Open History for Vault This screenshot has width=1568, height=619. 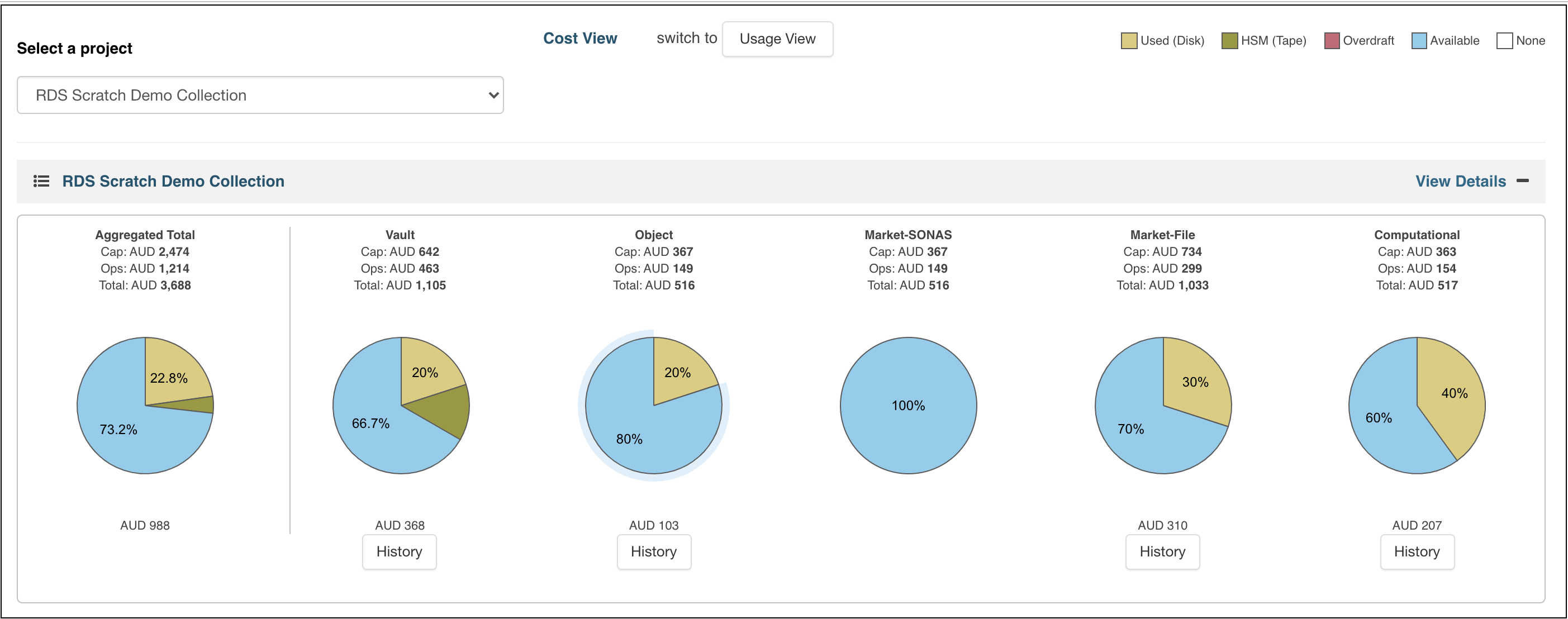pos(400,551)
